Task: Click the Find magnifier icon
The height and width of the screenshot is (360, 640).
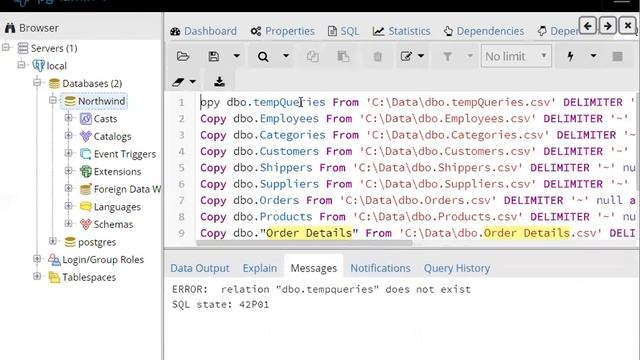Action: [x=263, y=56]
